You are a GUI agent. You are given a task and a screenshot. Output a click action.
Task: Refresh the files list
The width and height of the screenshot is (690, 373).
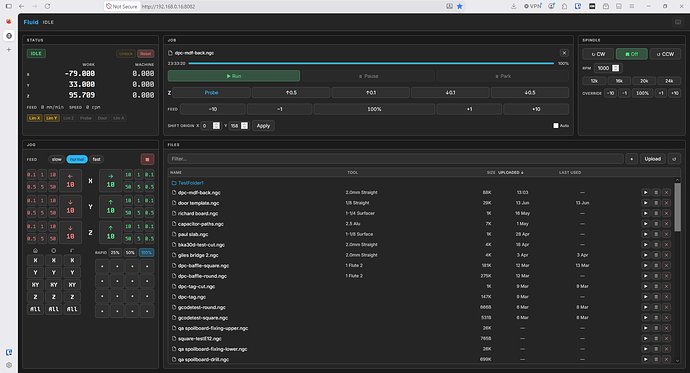point(674,159)
